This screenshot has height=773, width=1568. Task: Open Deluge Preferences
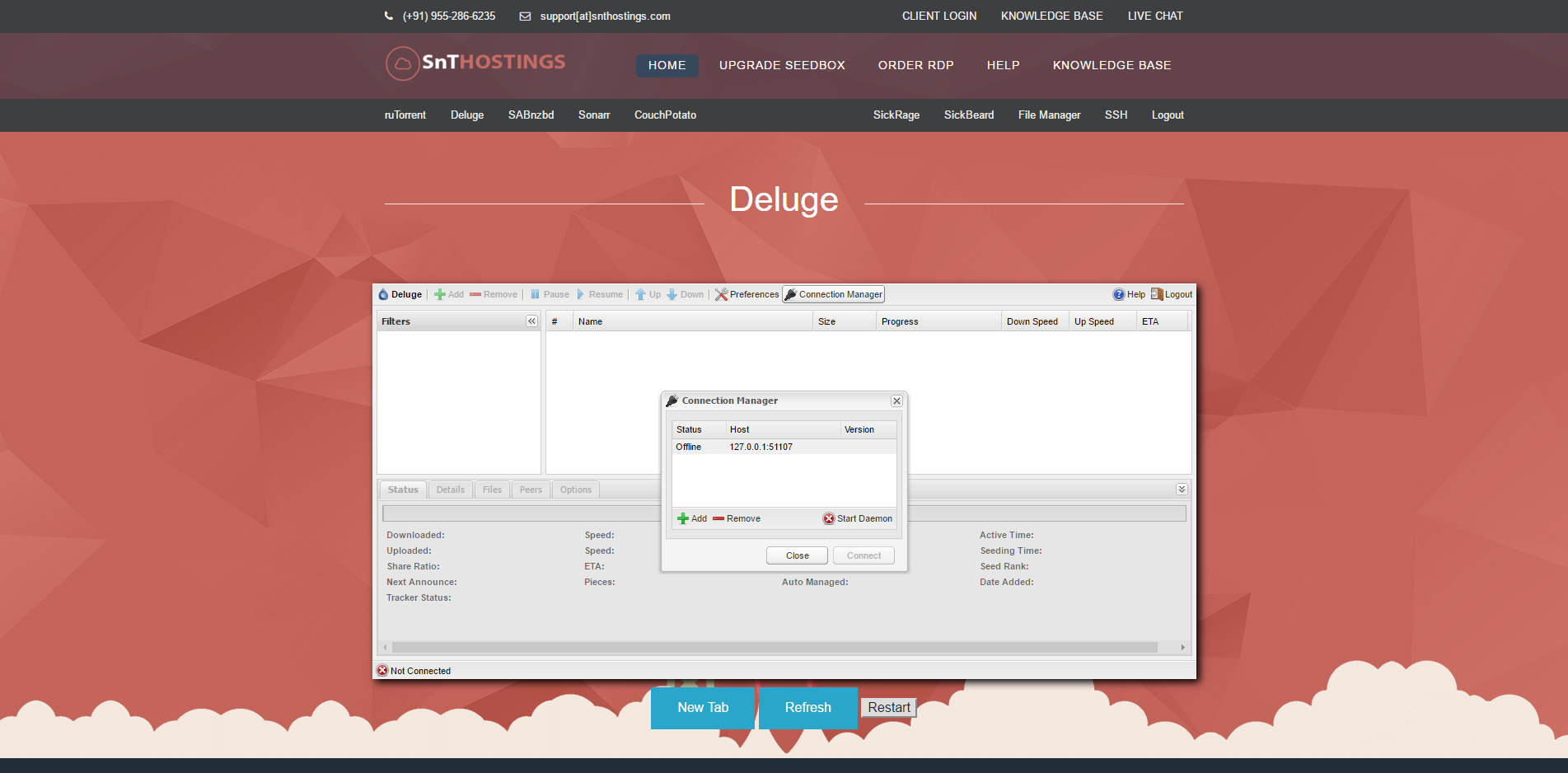point(747,294)
